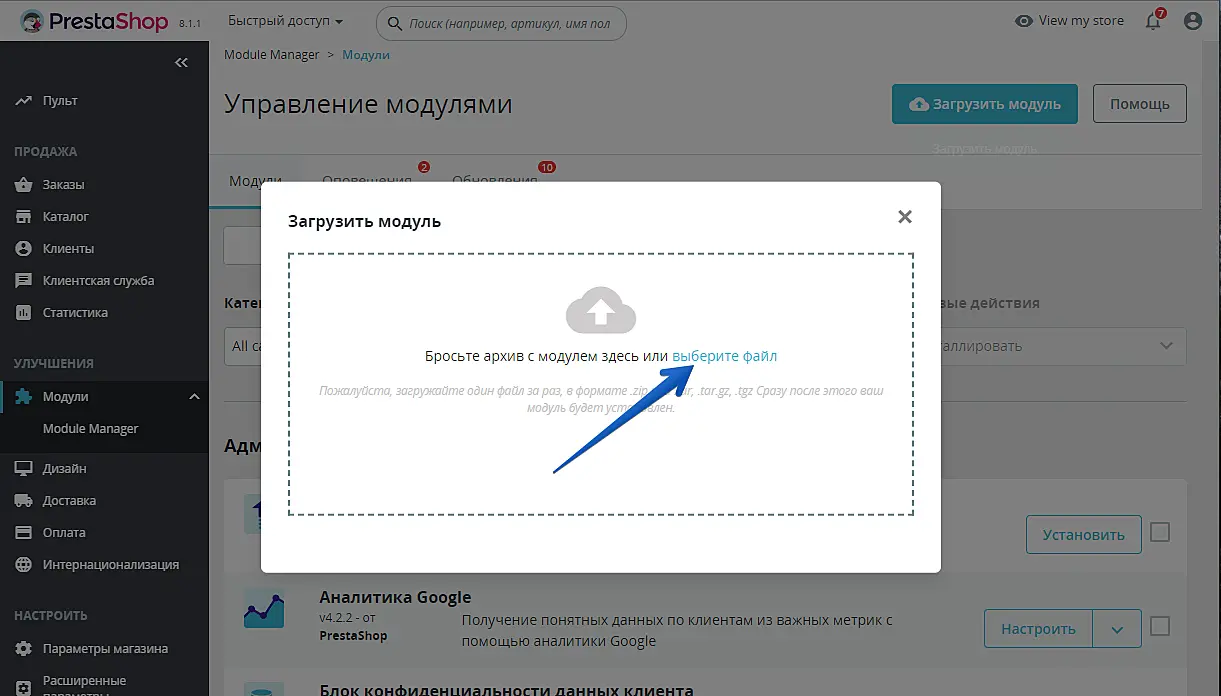Close the Загрузить модуль dialog

tap(905, 216)
